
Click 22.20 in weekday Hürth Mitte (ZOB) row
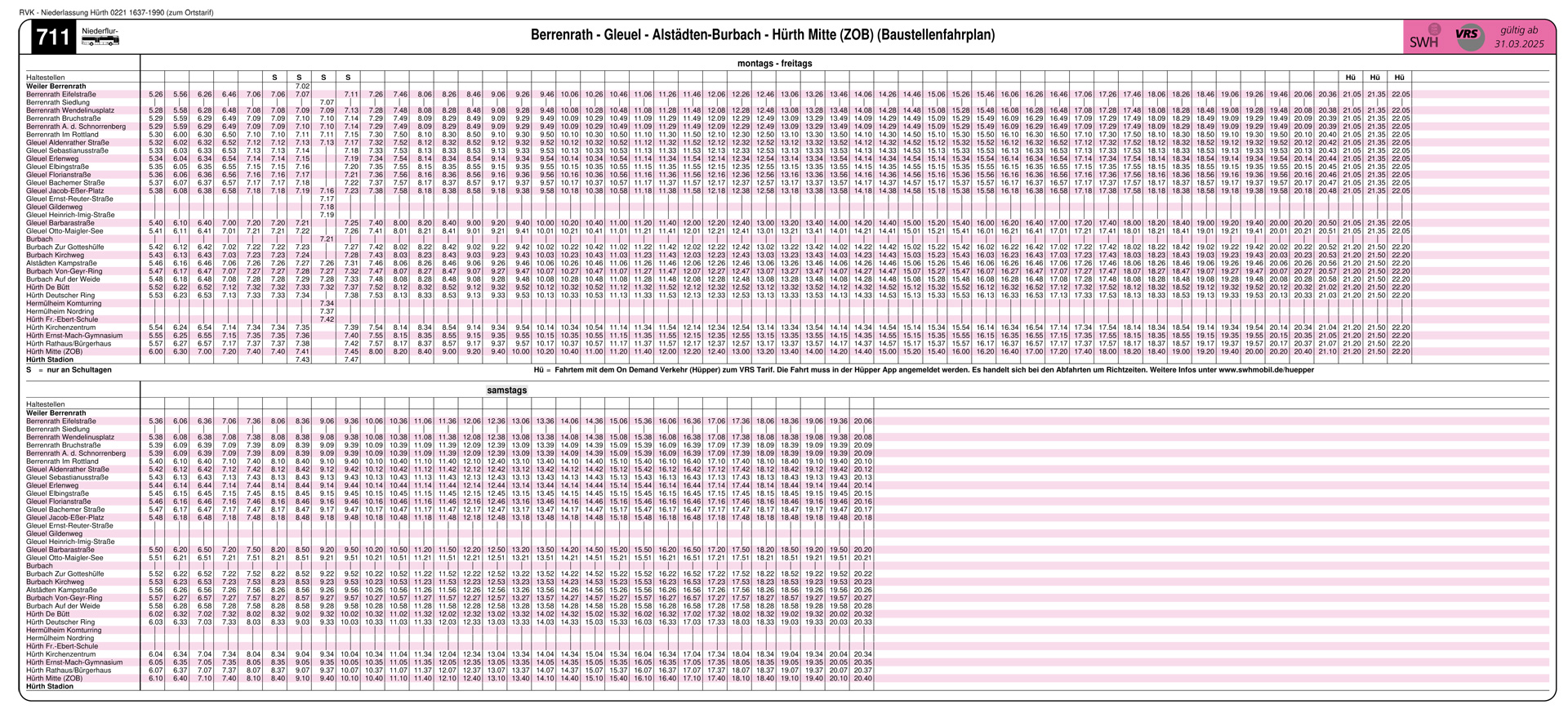[x=1400, y=352]
